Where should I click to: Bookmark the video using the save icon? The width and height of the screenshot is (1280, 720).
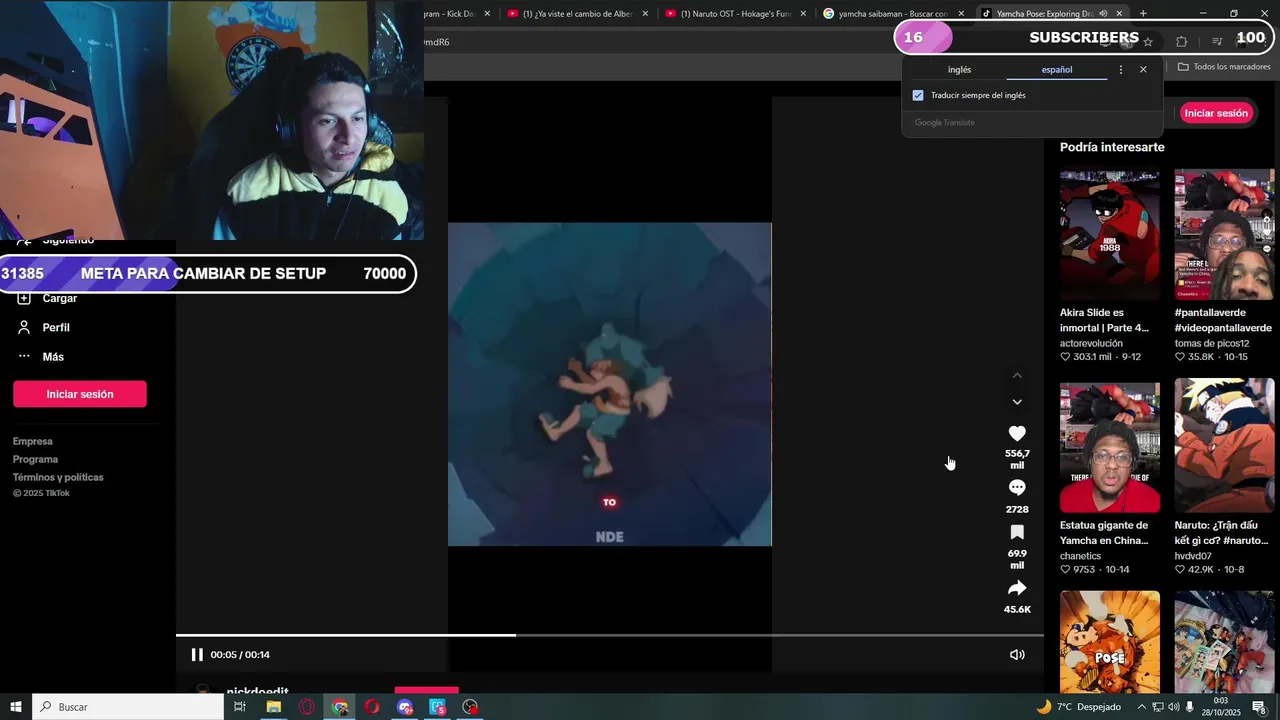1017,532
